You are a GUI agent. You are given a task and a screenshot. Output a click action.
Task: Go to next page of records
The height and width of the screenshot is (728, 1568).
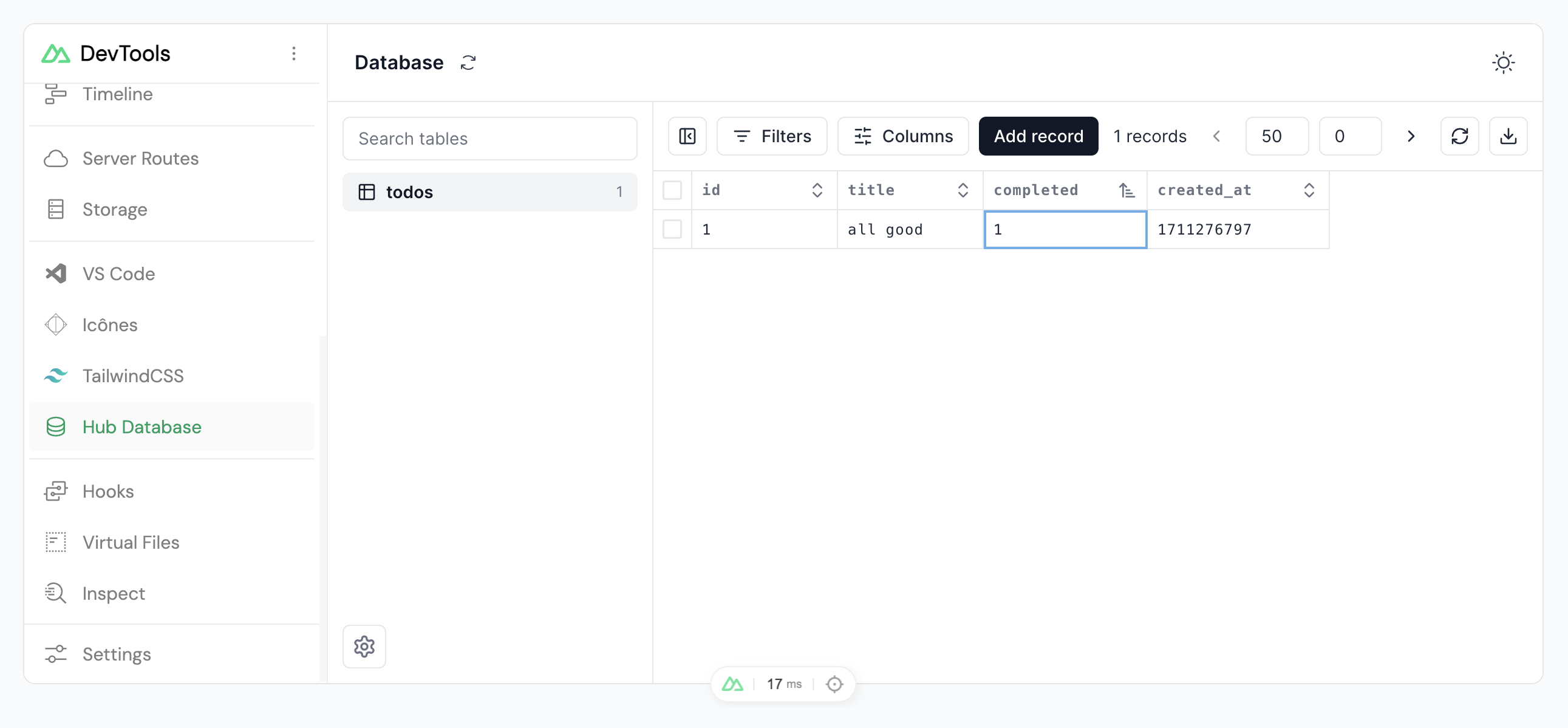(x=1410, y=136)
